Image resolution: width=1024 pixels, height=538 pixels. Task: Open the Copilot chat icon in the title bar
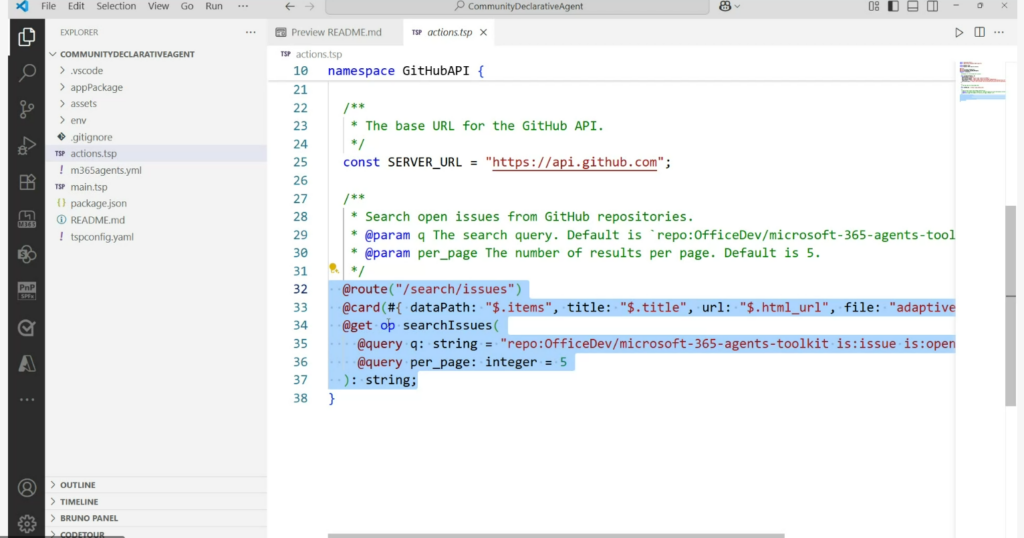click(725, 7)
